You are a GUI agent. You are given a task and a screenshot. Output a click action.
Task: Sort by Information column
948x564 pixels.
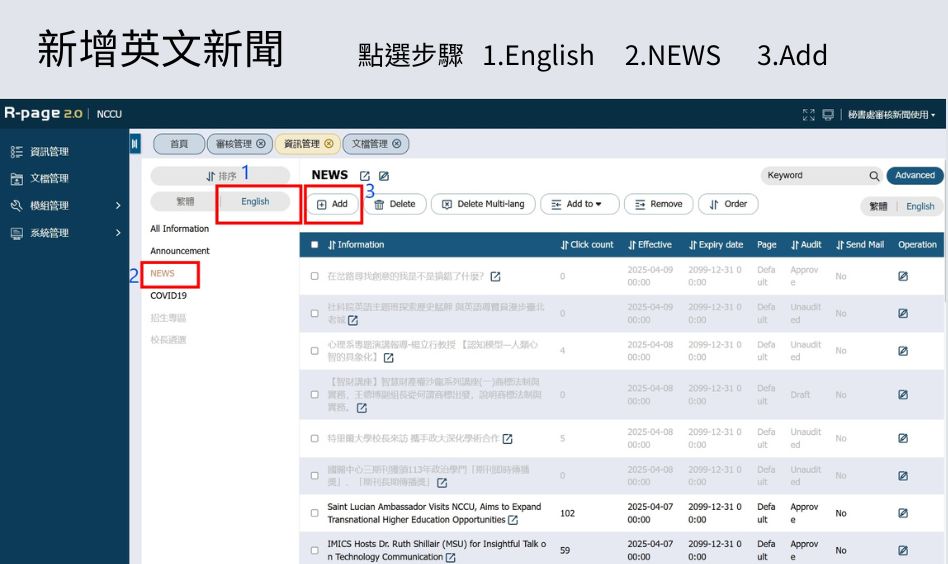pos(356,245)
